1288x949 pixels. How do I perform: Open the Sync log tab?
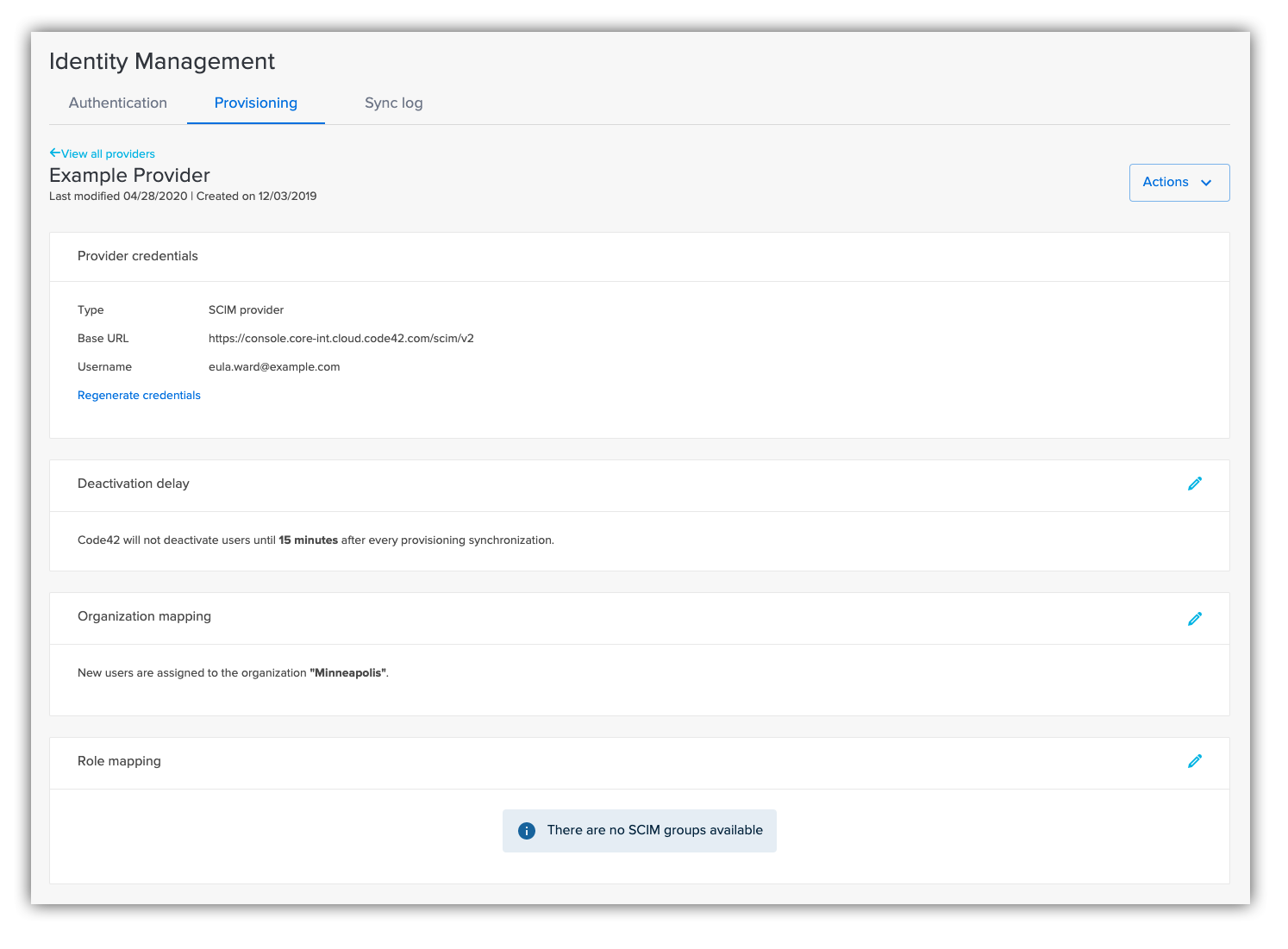[393, 103]
